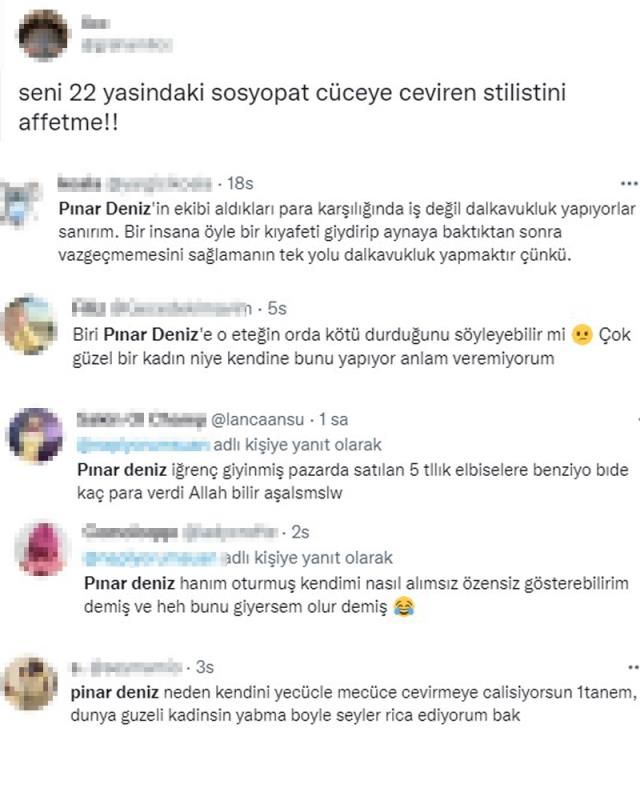Open the avatar of the 3s reply

pyautogui.click(x=31, y=684)
